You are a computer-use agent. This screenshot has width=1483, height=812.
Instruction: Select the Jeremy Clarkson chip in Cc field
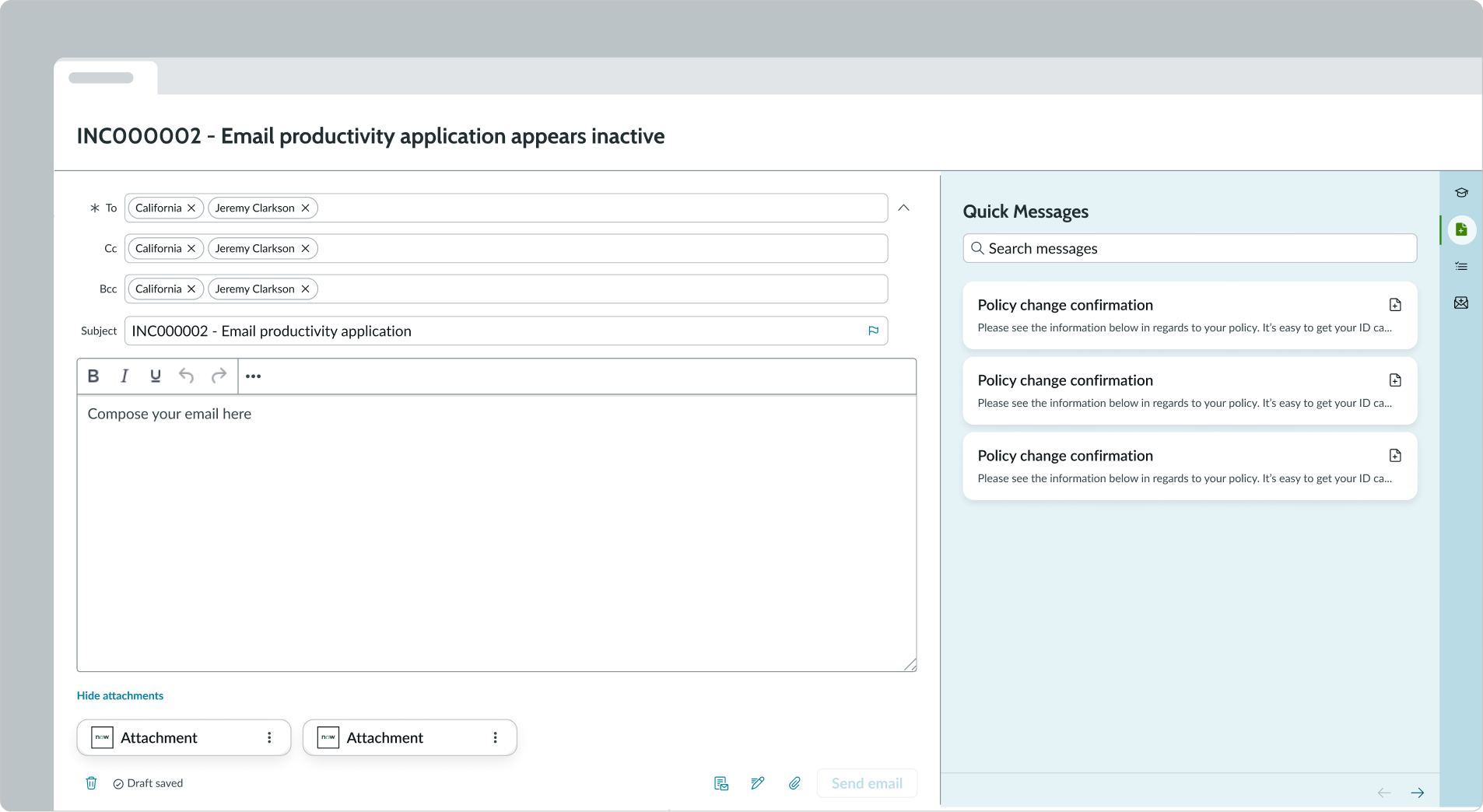(263, 249)
